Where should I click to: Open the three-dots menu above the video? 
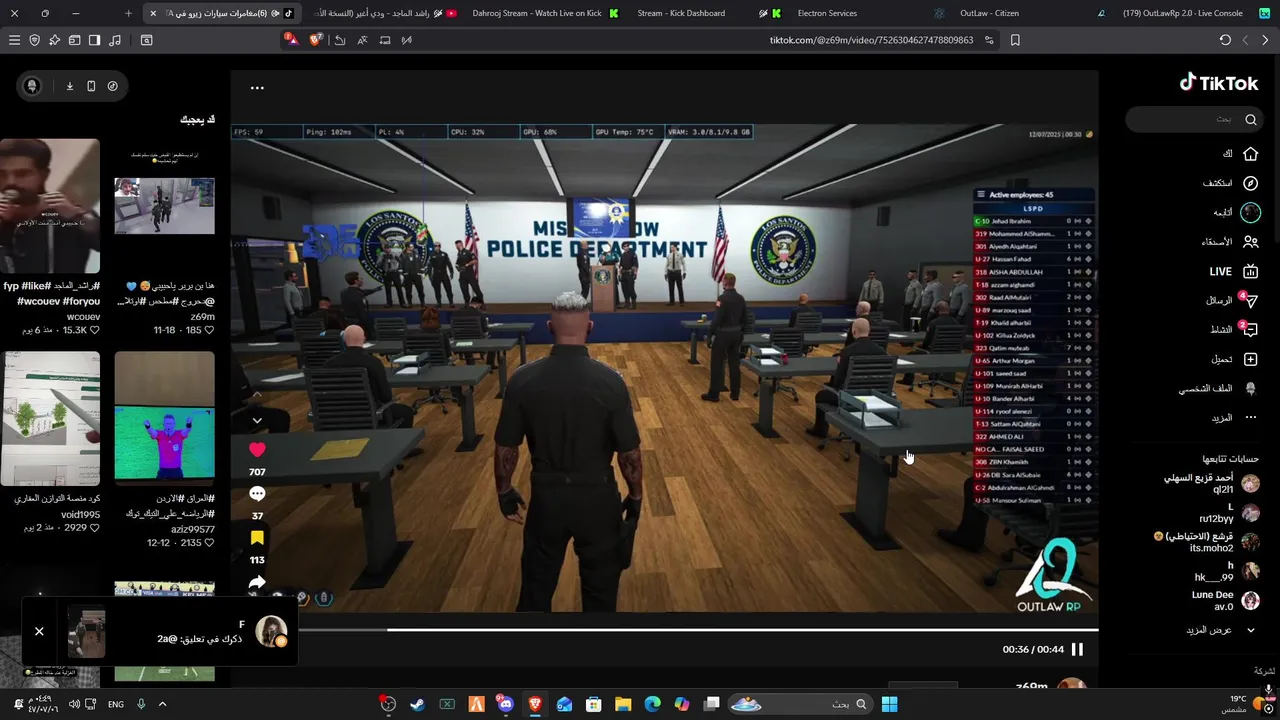[257, 88]
